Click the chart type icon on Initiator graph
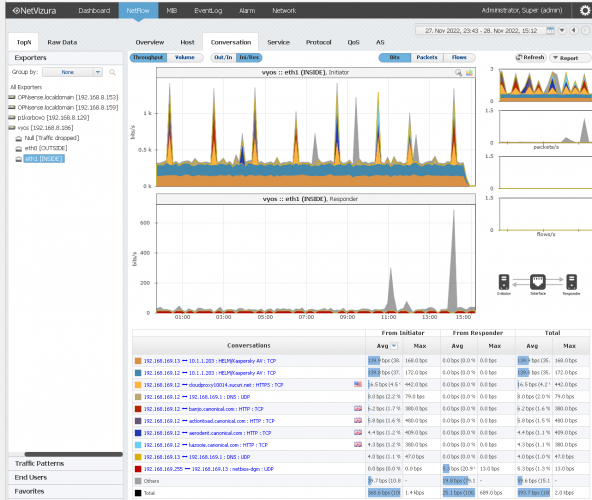Viewport: 592px width, 500px height. (469, 73)
